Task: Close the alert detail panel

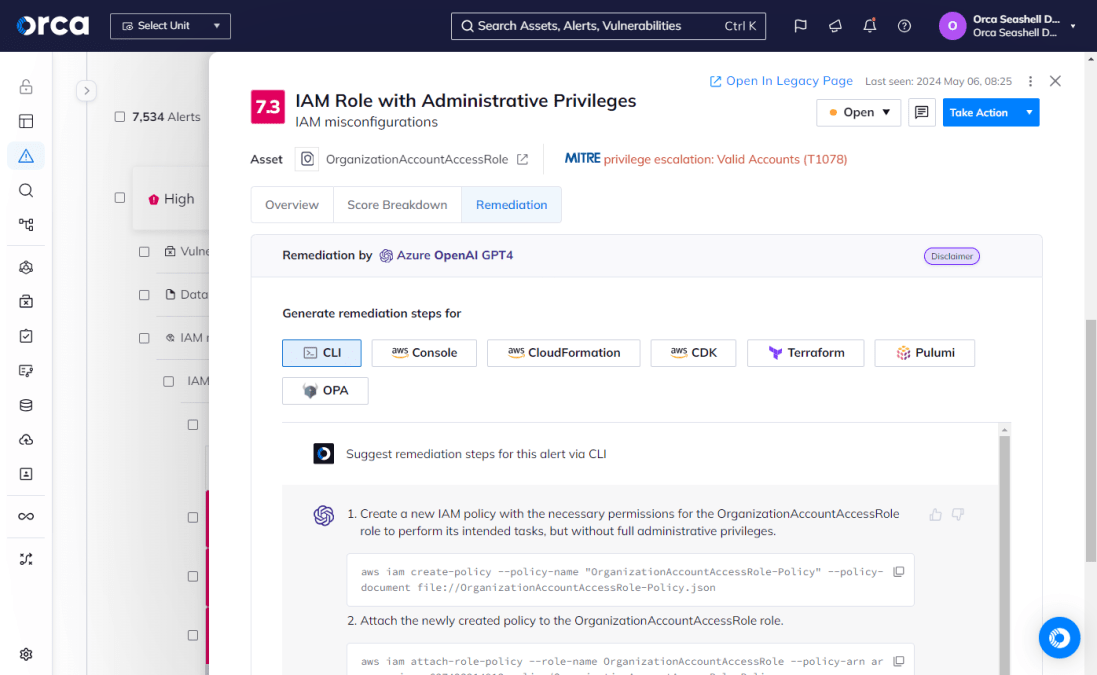Action: click(x=1055, y=81)
